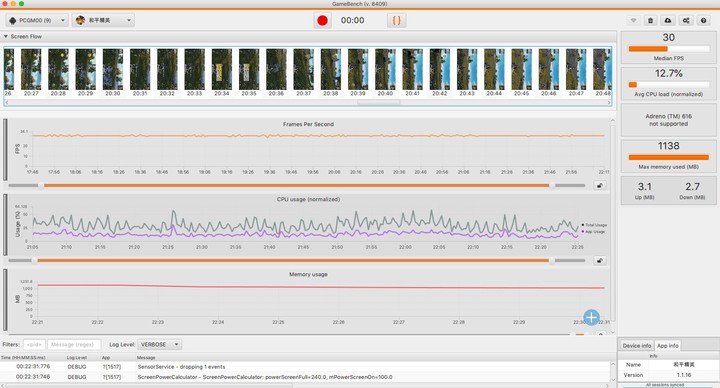Switch to the App info tab
Image resolution: width=720 pixels, height=388 pixels.
coord(668,345)
